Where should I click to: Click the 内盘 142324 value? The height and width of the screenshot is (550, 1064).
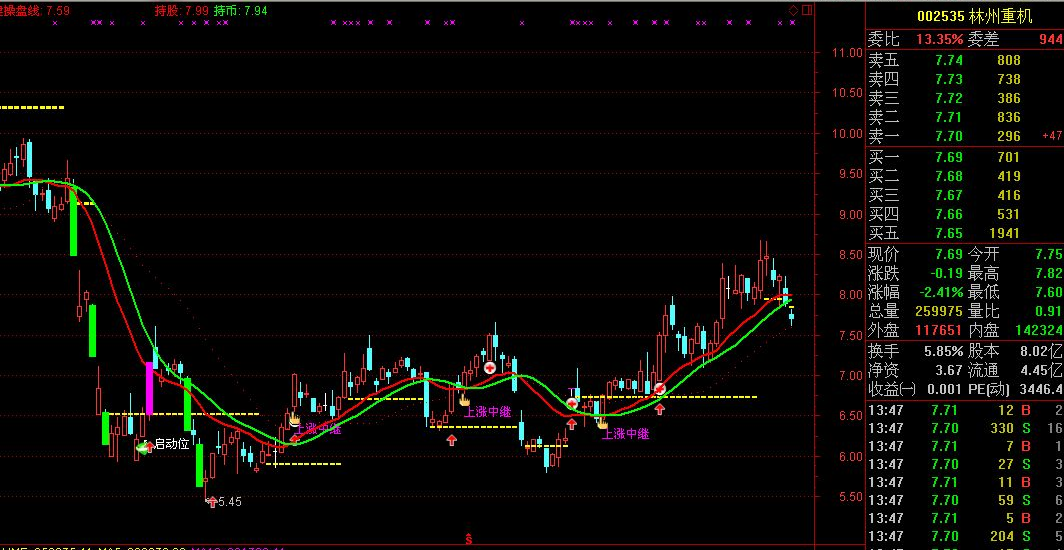point(1039,330)
